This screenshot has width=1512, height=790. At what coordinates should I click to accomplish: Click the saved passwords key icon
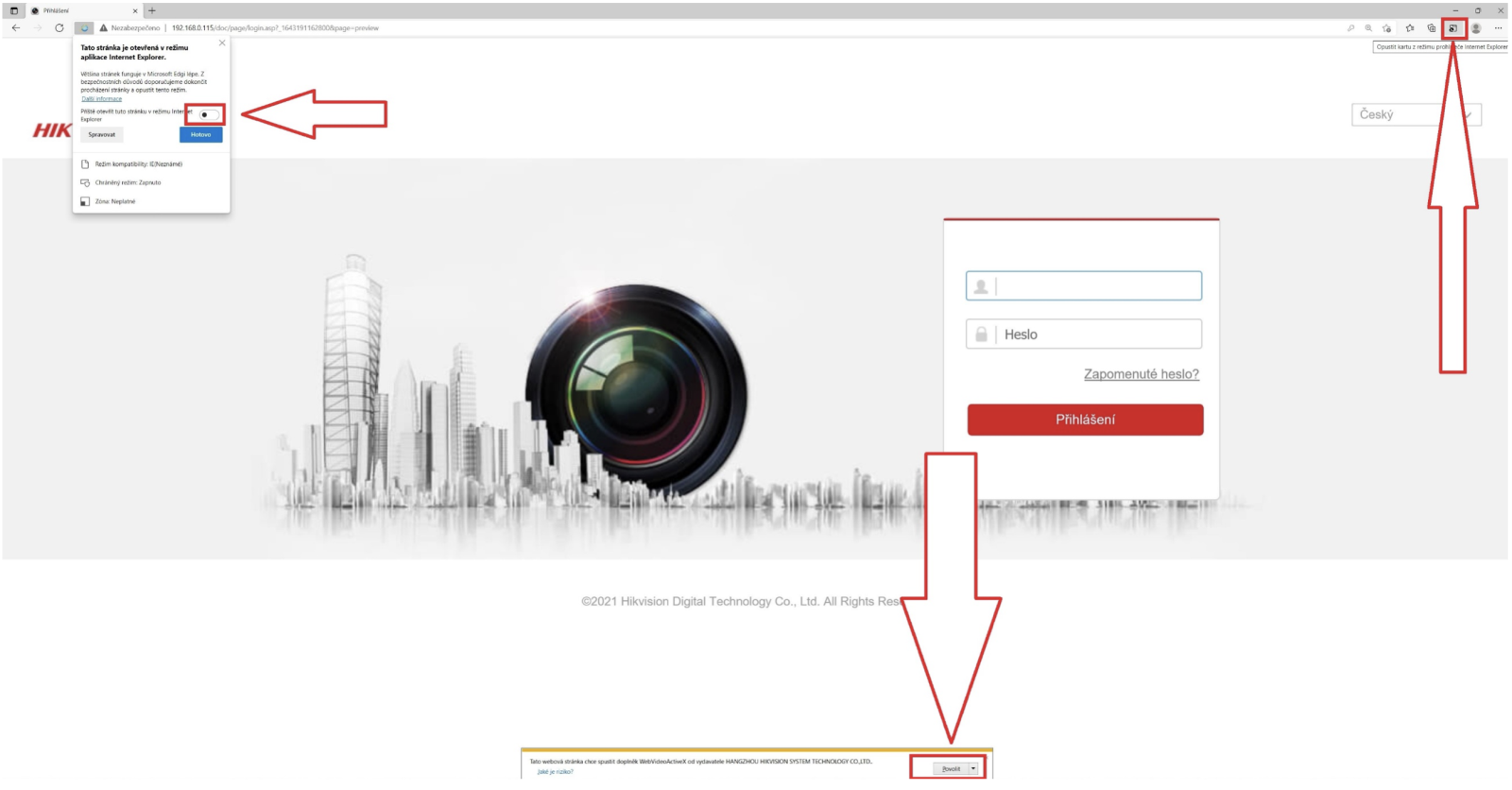click(1350, 28)
